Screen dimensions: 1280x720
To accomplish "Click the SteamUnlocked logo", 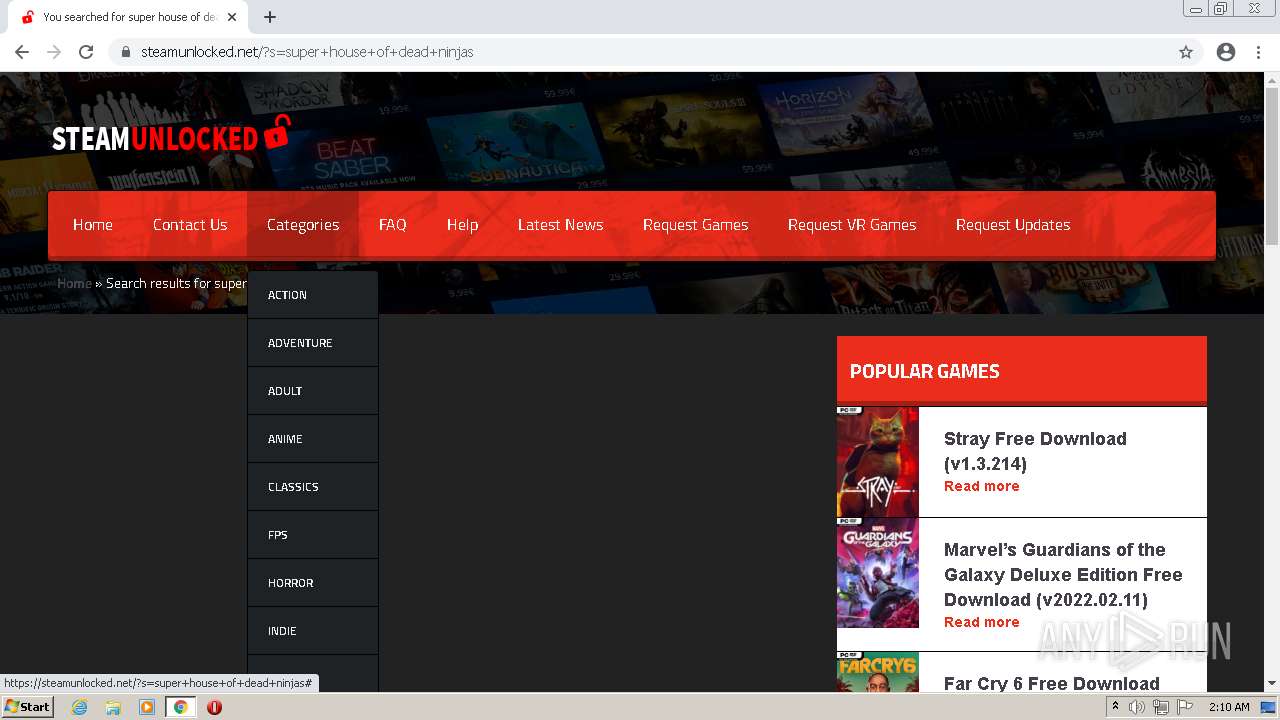I will pyautogui.click(x=171, y=135).
